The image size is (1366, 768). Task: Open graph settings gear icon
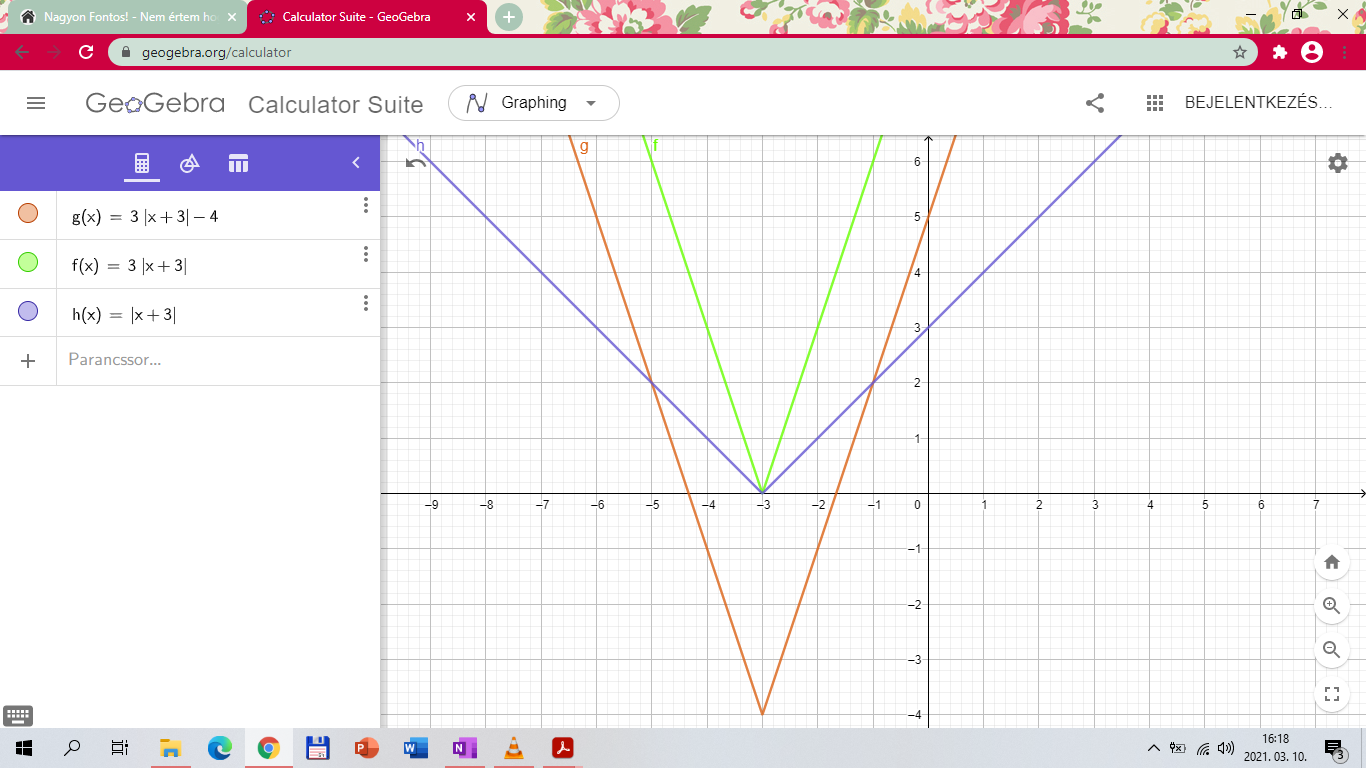[1338, 163]
